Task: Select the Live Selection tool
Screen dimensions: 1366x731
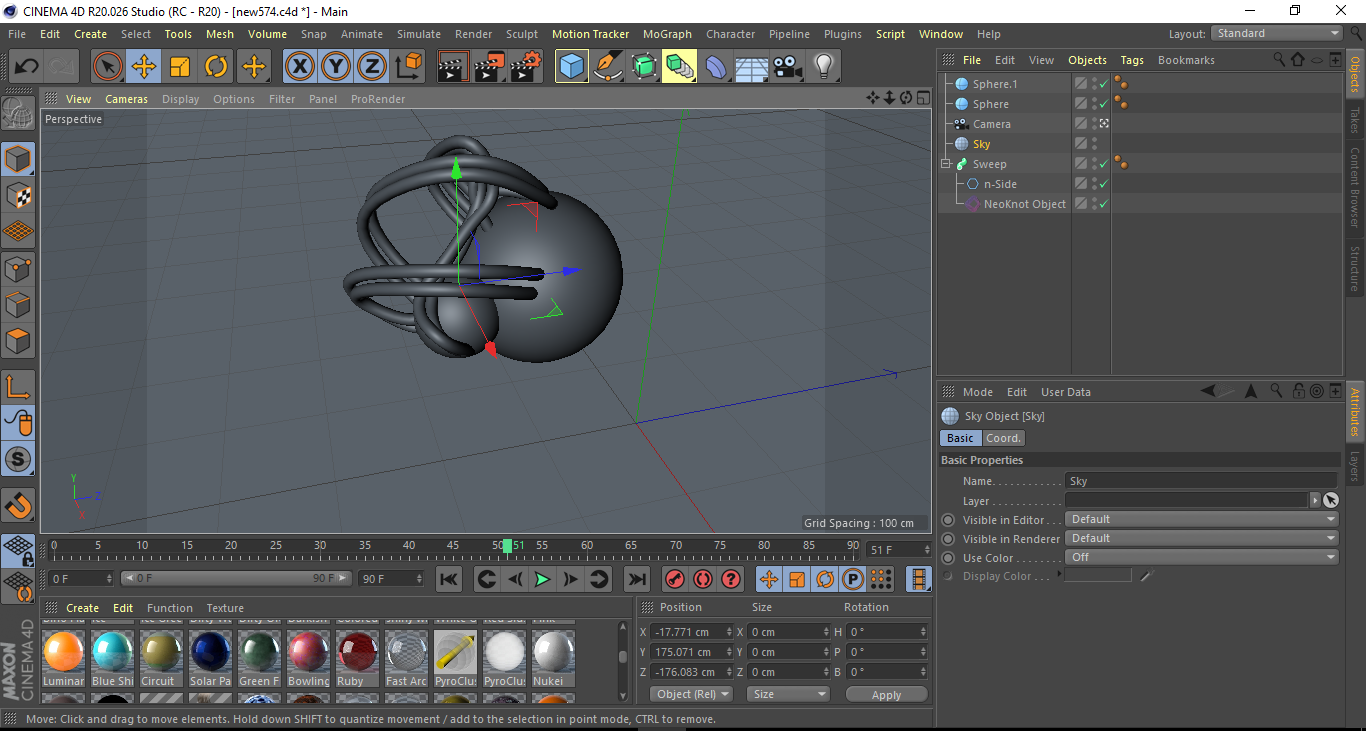Action: 108,67
